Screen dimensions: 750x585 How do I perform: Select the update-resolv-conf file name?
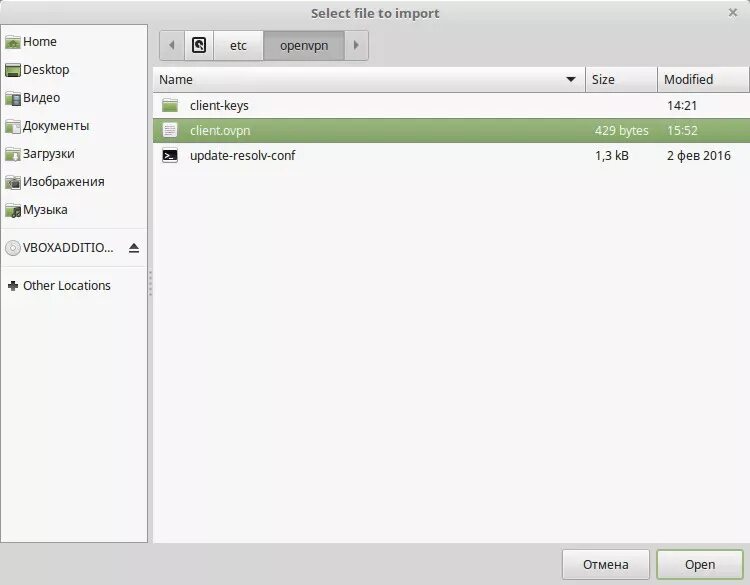click(x=243, y=155)
